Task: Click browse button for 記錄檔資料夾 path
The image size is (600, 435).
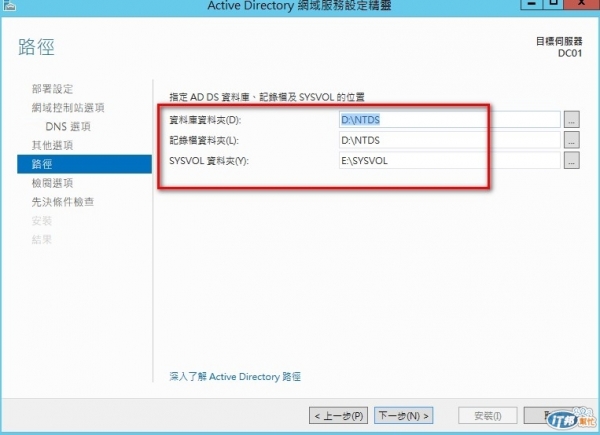Action: [x=571, y=140]
